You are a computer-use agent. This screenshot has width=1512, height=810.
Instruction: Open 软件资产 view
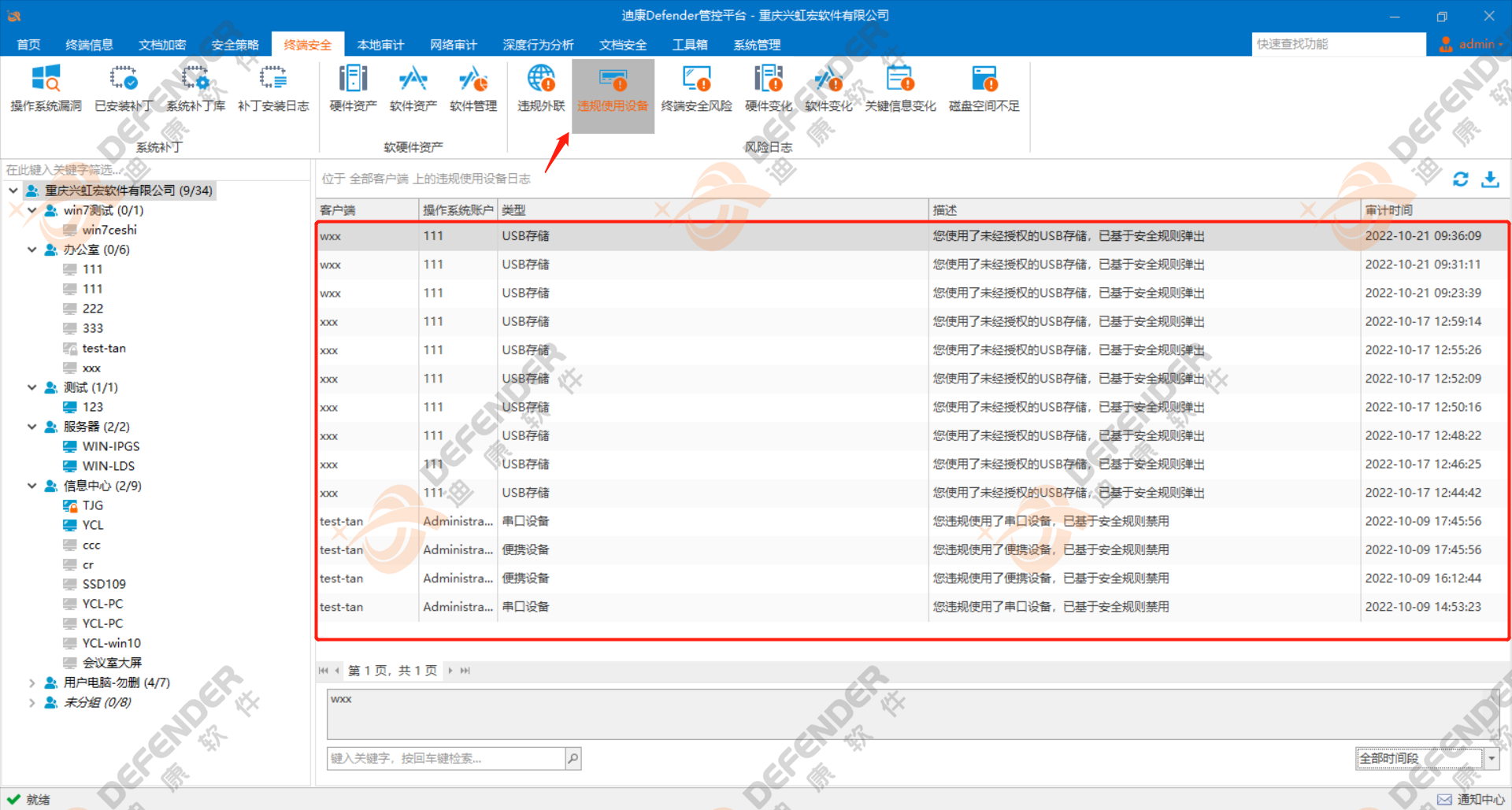tap(413, 89)
